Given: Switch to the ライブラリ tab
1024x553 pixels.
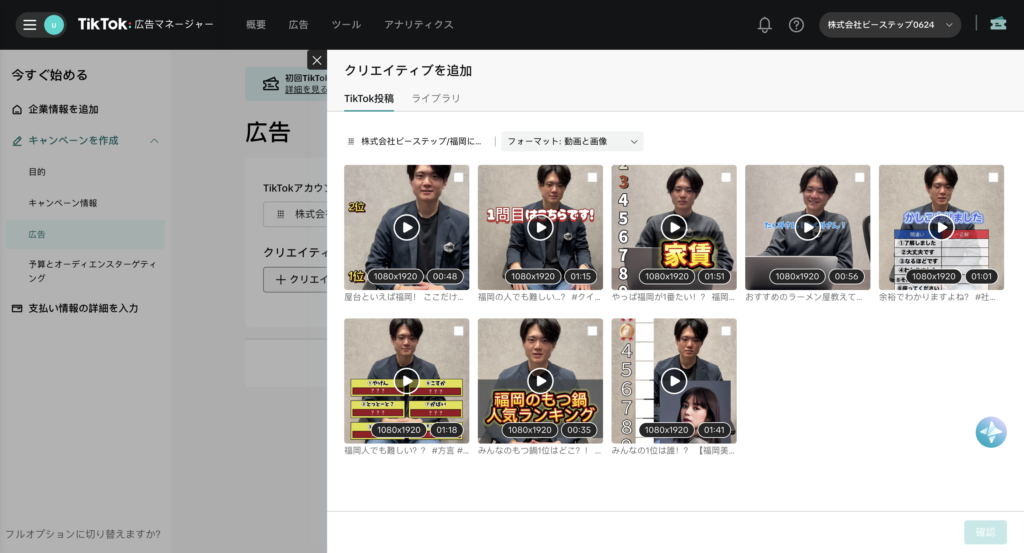Looking at the screenshot, I should point(436,99).
